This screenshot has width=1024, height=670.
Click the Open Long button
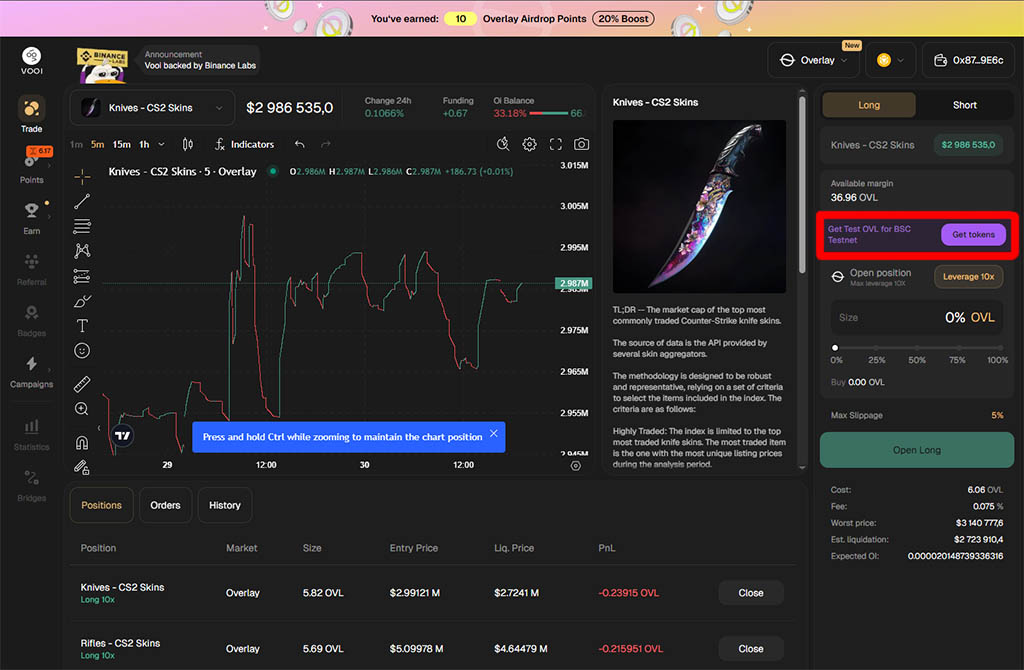[x=916, y=450]
